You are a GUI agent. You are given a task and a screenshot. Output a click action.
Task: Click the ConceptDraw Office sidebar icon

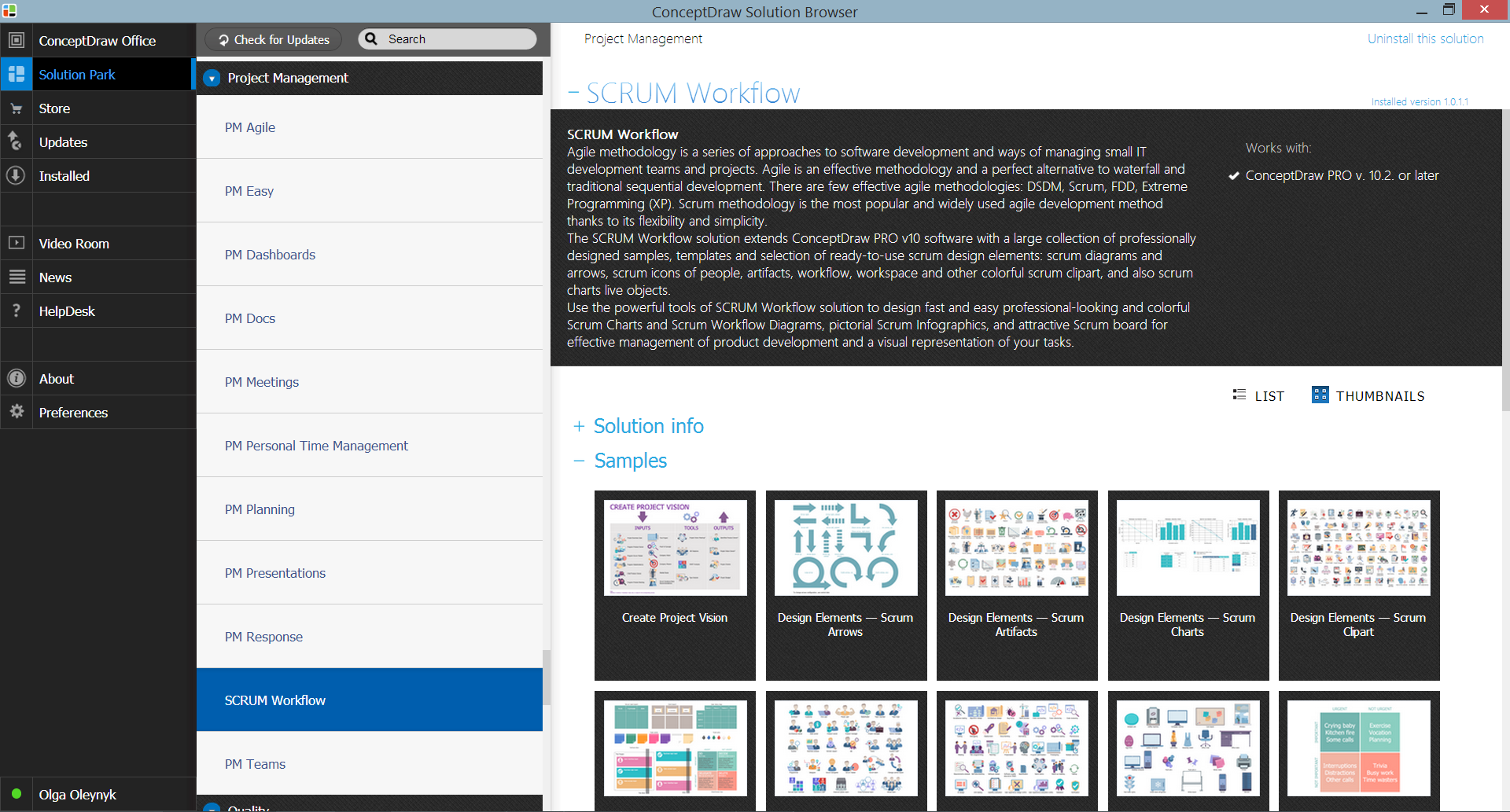(x=17, y=40)
